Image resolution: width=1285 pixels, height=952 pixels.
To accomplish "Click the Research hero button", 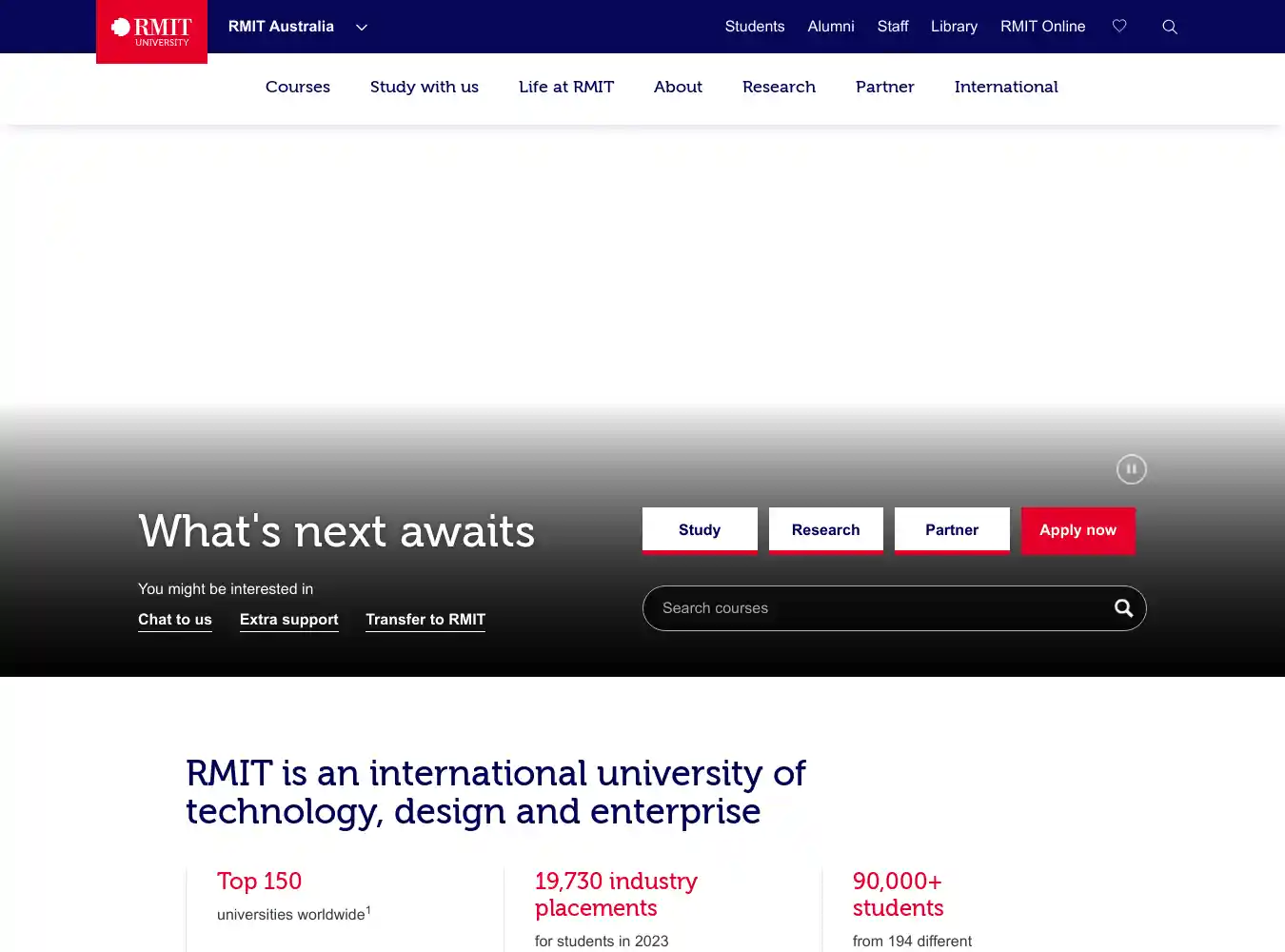I will pyautogui.click(x=825, y=530).
